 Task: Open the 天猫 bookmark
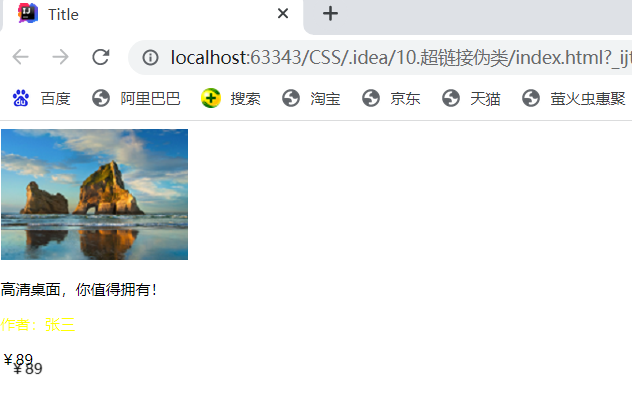click(x=471, y=98)
